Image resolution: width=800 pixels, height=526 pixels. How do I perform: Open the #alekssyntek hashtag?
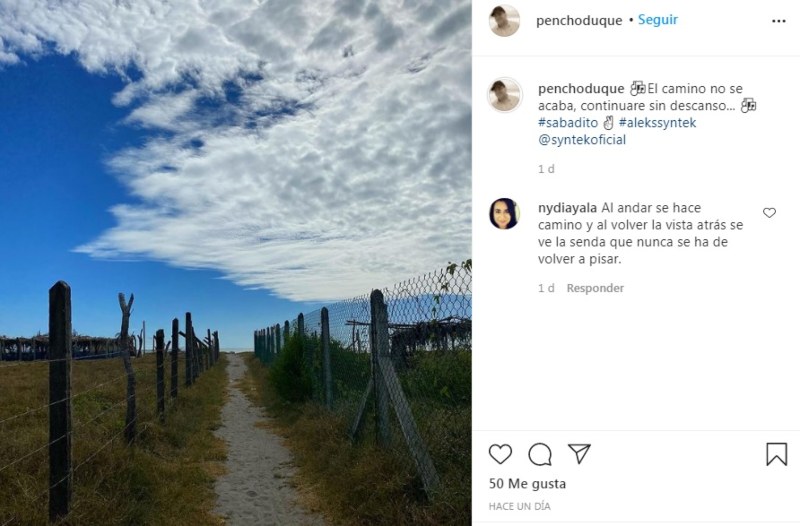click(657, 122)
